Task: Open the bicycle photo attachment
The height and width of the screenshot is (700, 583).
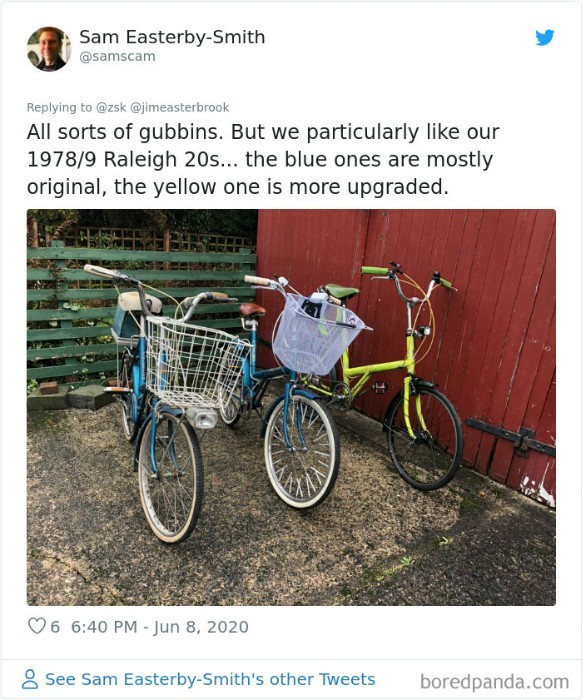Action: (x=291, y=407)
